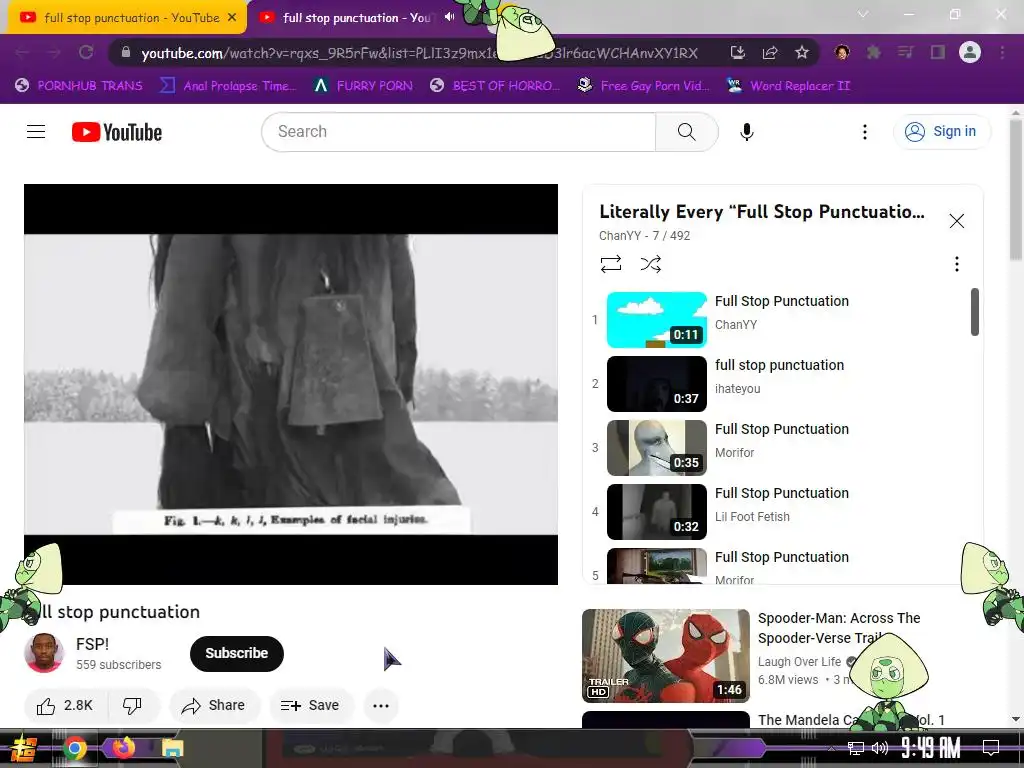
Task: Open File Explorer from the taskbar
Action: click(172, 748)
